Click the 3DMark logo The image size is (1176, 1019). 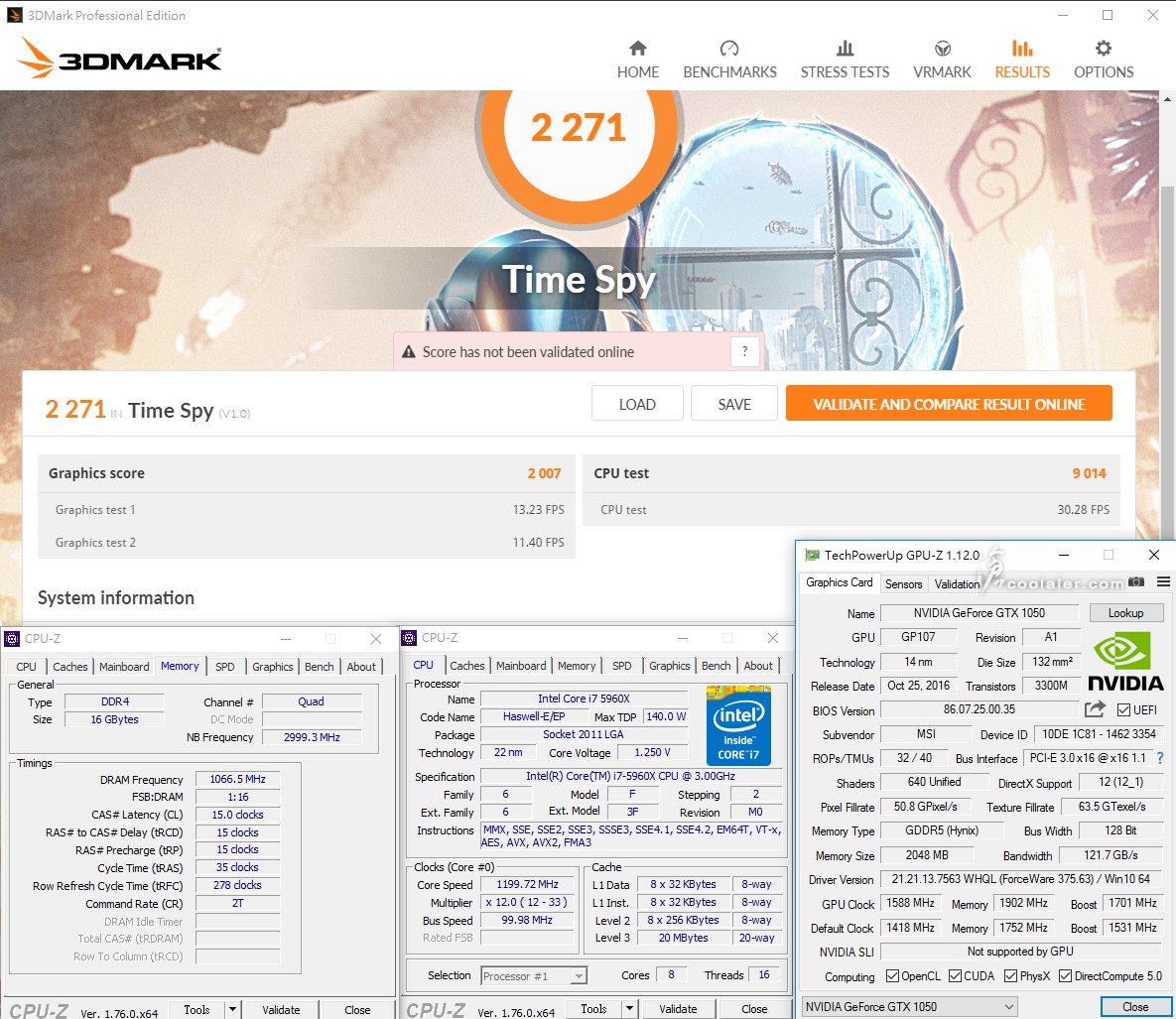coord(119,59)
